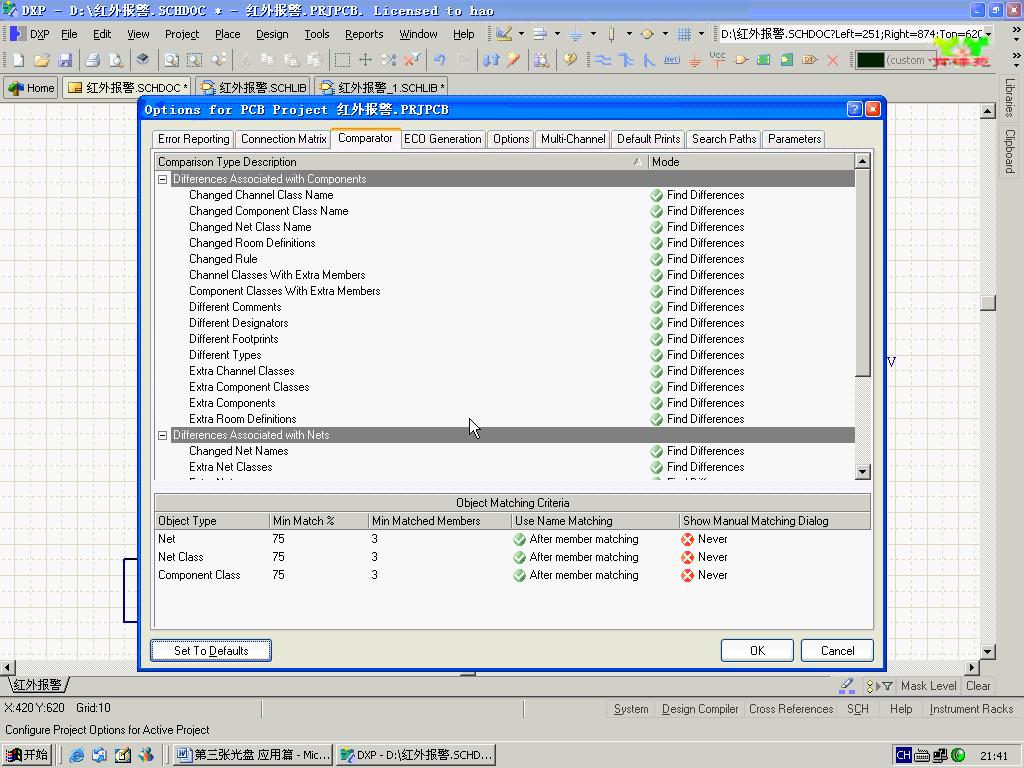Select the place wire tool
Image resolution: width=1024 pixels, height=768 pixels.
point(603,60)
